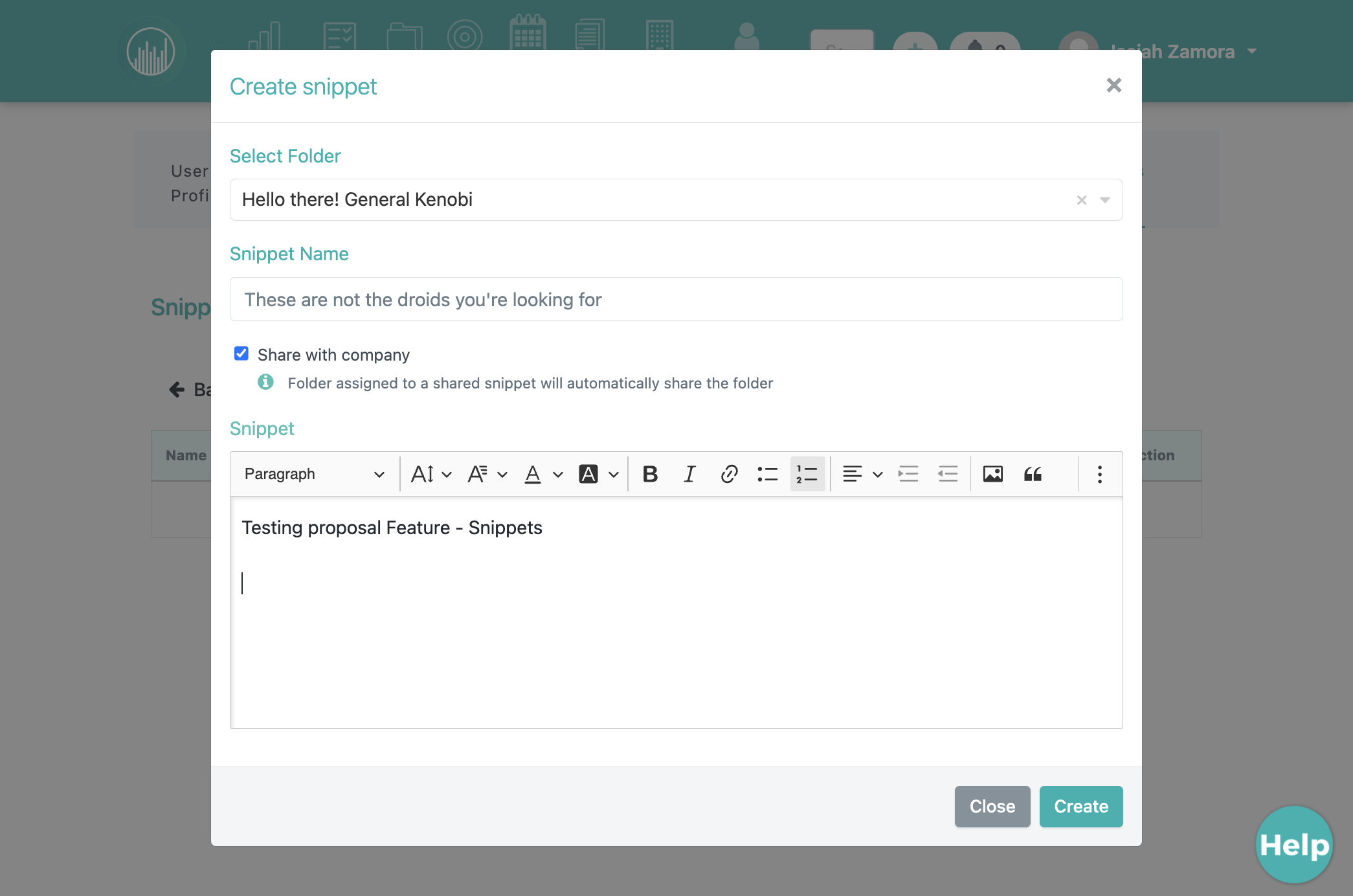Expand the Select Folder dropdown arrow
The image size is (1353, 896).
(x=1105, y=200)
